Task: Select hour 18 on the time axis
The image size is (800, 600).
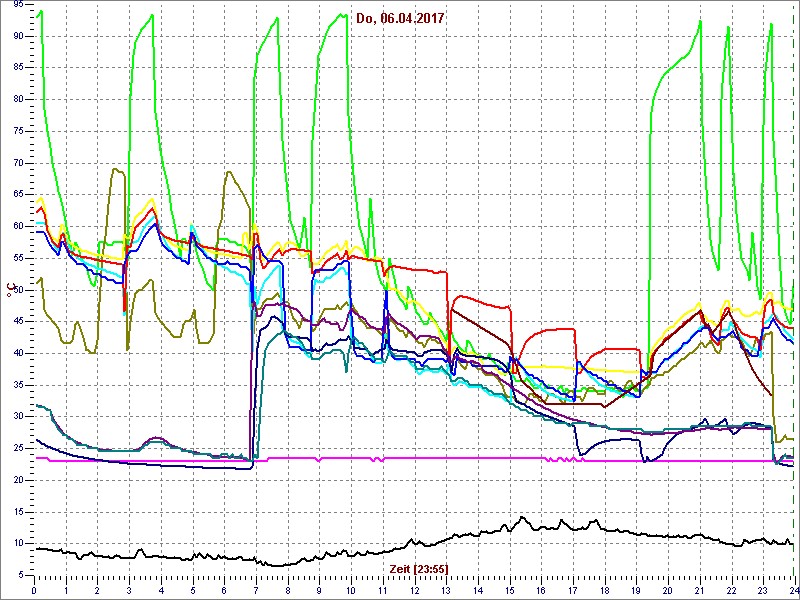Action: point(604,589)
